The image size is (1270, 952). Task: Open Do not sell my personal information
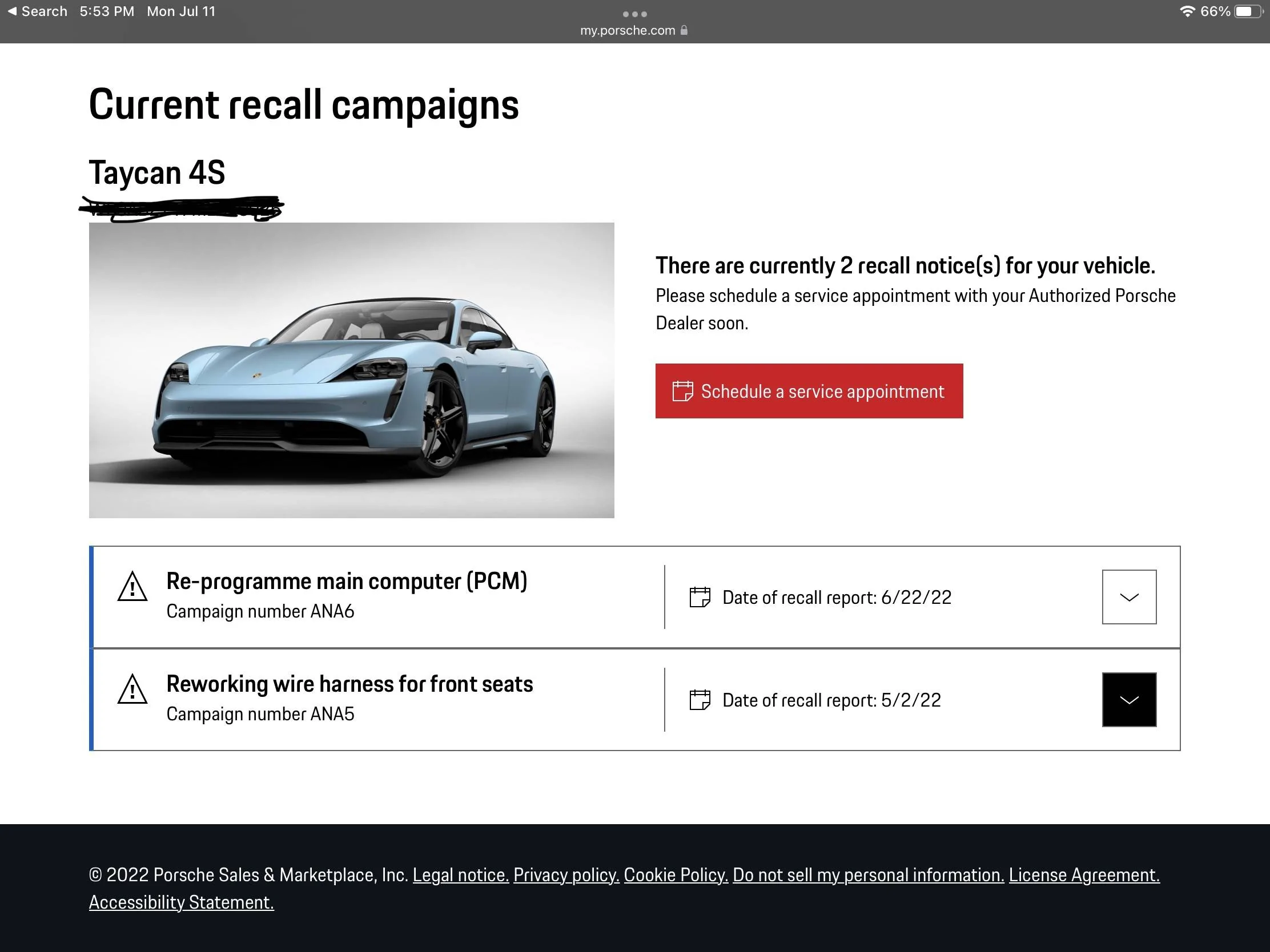868,874
